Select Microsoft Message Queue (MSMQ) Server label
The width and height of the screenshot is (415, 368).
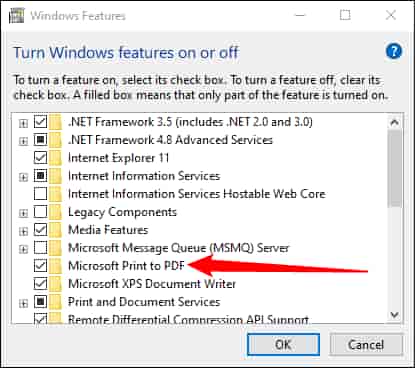click(178, 248)
